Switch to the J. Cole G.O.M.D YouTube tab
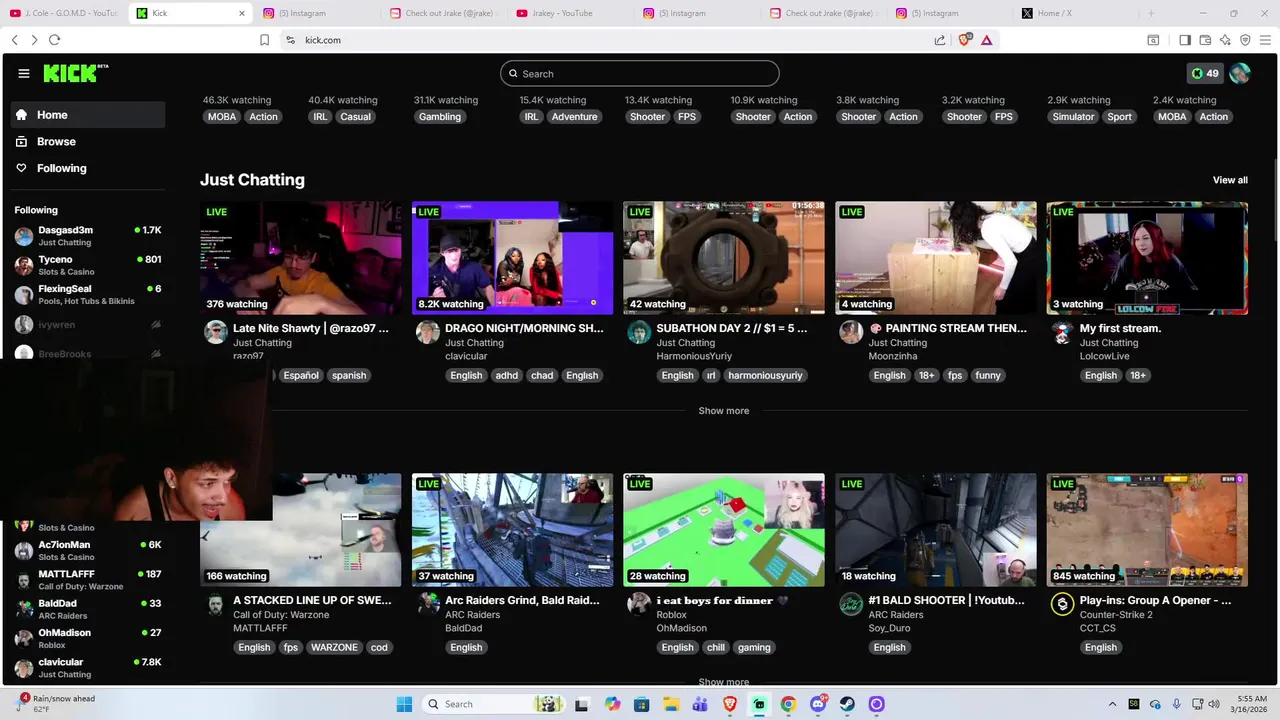The image size is (1280, 720). pyautogui.click(x=62, y=13)
